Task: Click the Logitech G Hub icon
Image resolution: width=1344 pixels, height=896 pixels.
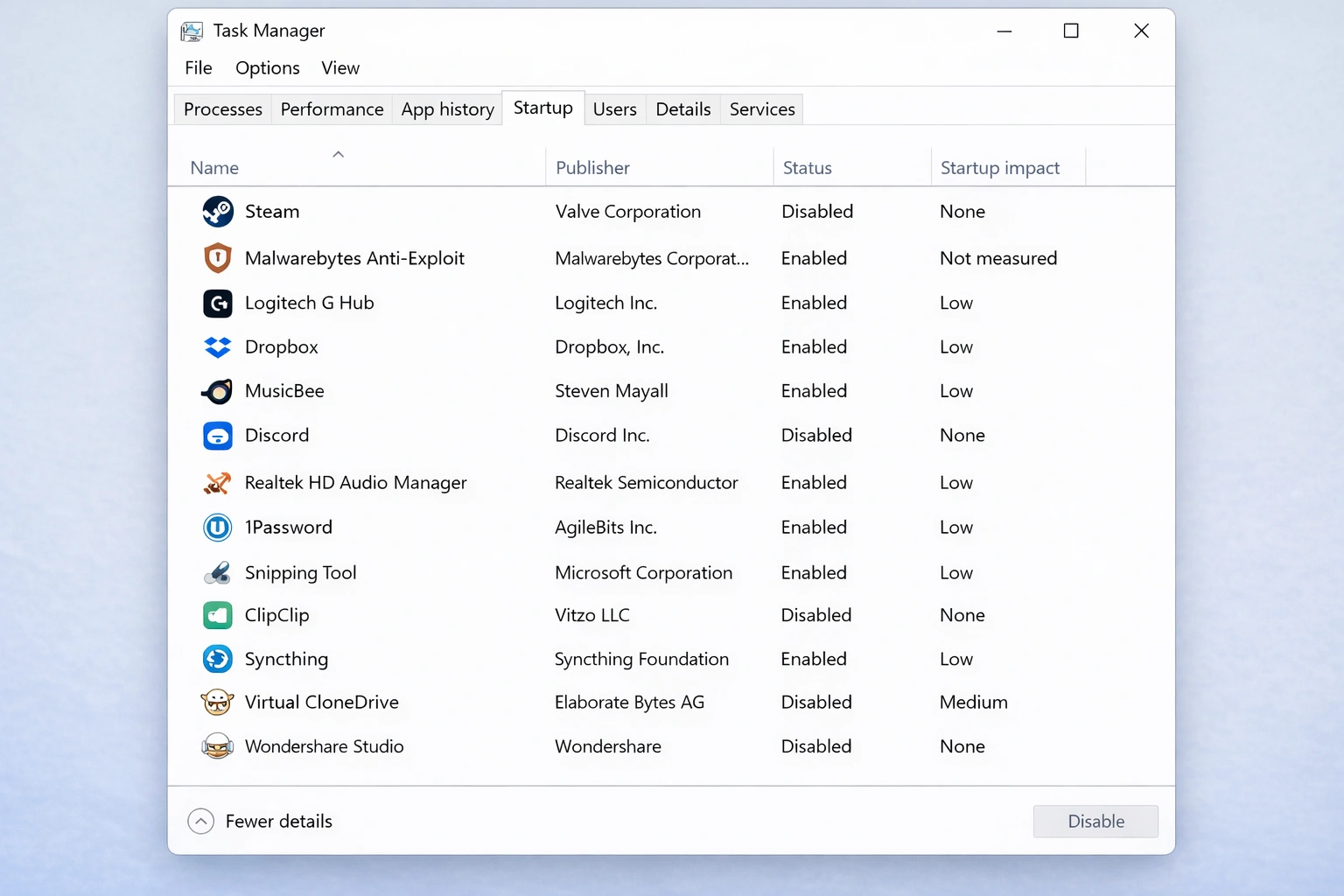Action: tap(217, 303)
